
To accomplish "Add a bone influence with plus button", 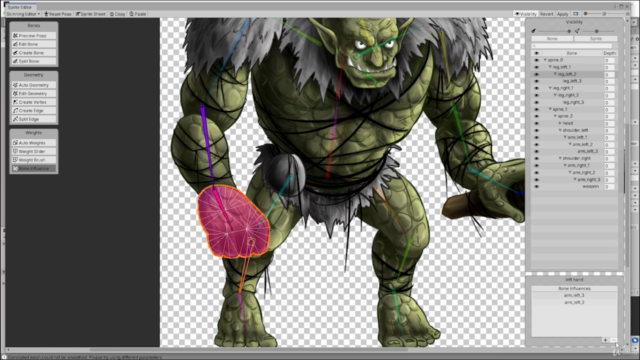I will 605,340.
